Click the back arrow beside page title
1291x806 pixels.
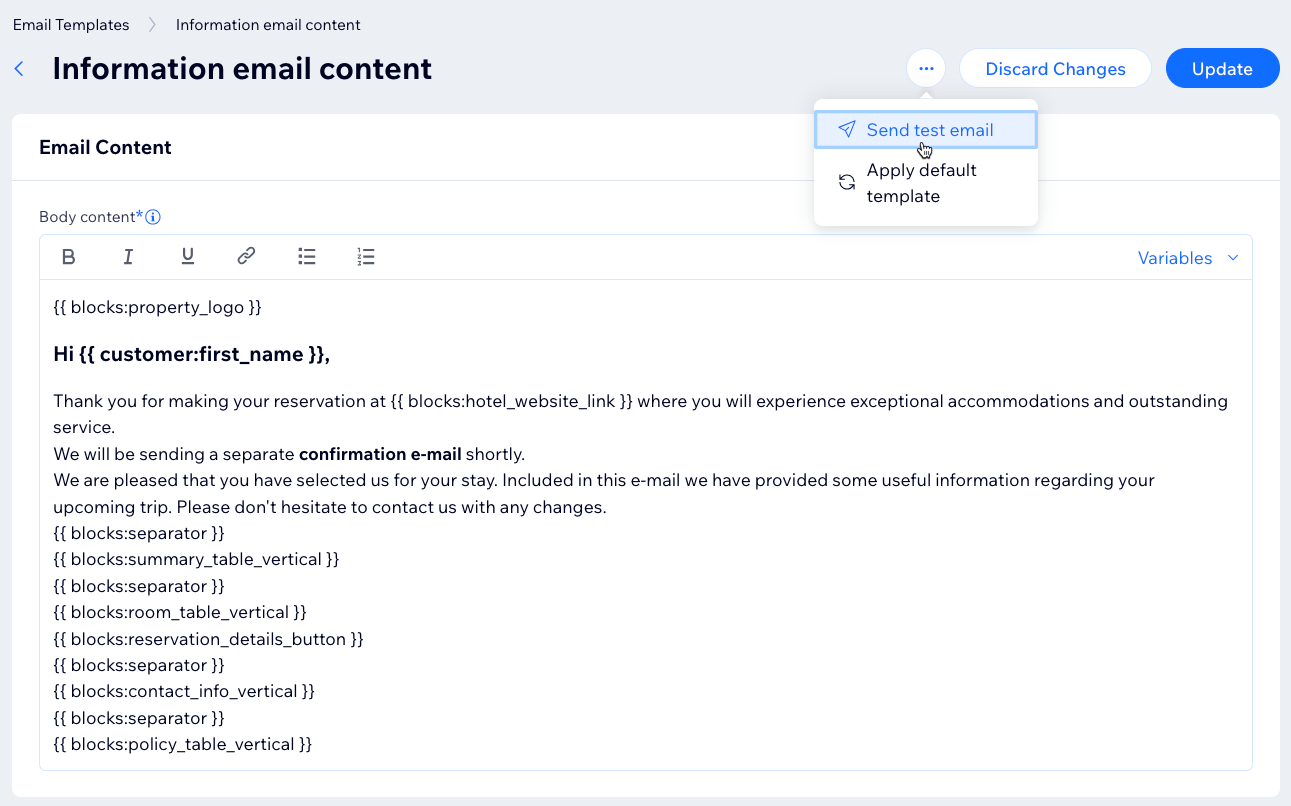19,69
